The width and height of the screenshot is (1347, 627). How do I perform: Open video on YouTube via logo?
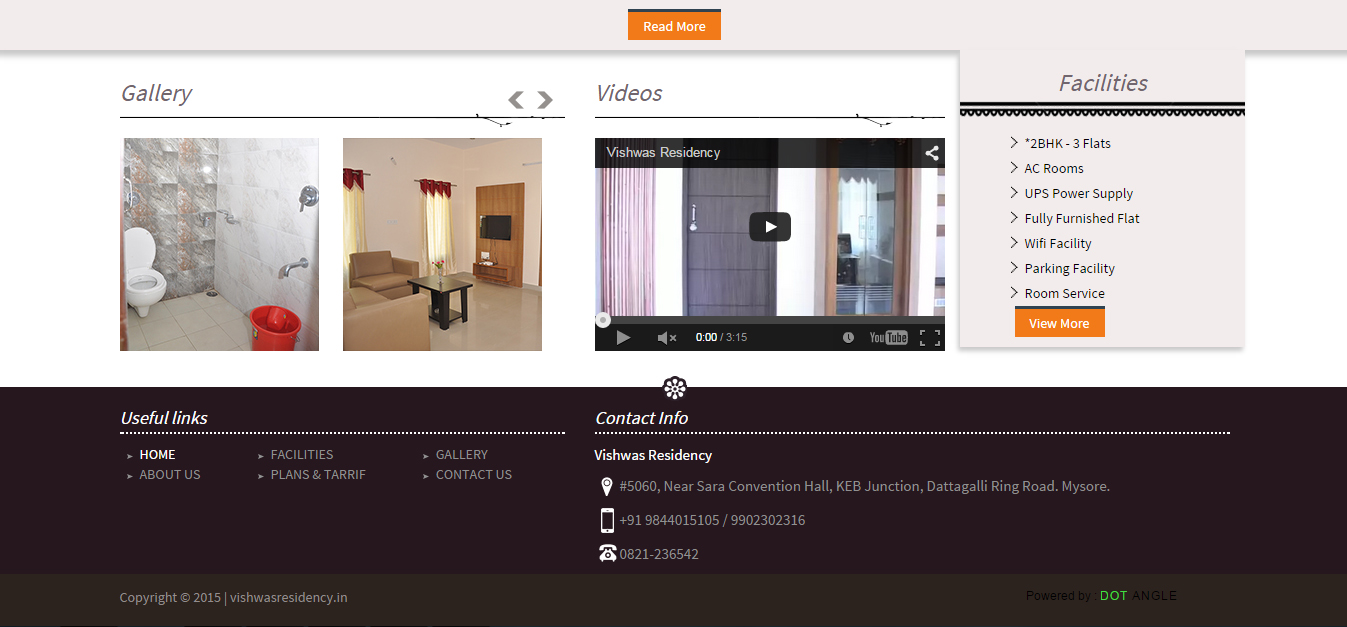pyautogui.click(x=888, y=338)
